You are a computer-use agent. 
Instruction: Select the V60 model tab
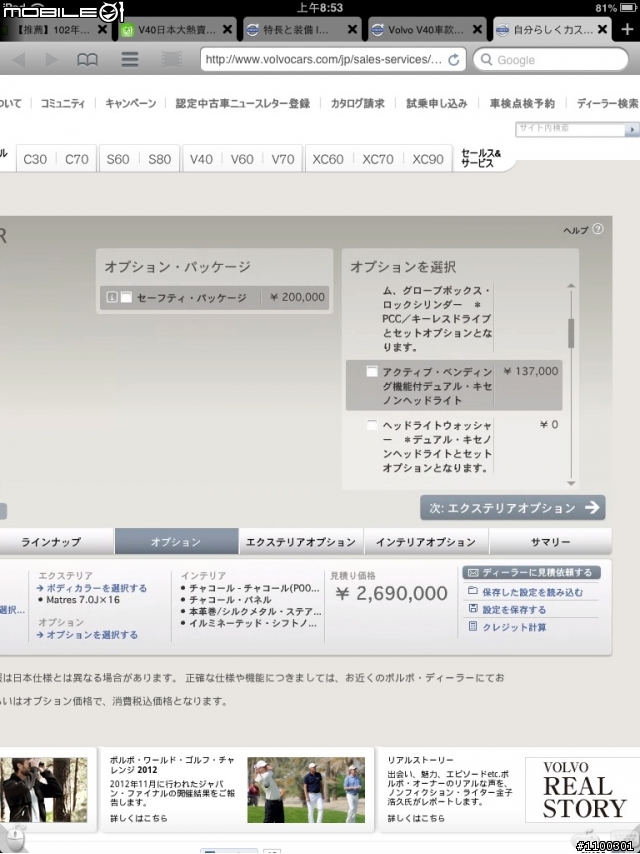click(242, 159)
